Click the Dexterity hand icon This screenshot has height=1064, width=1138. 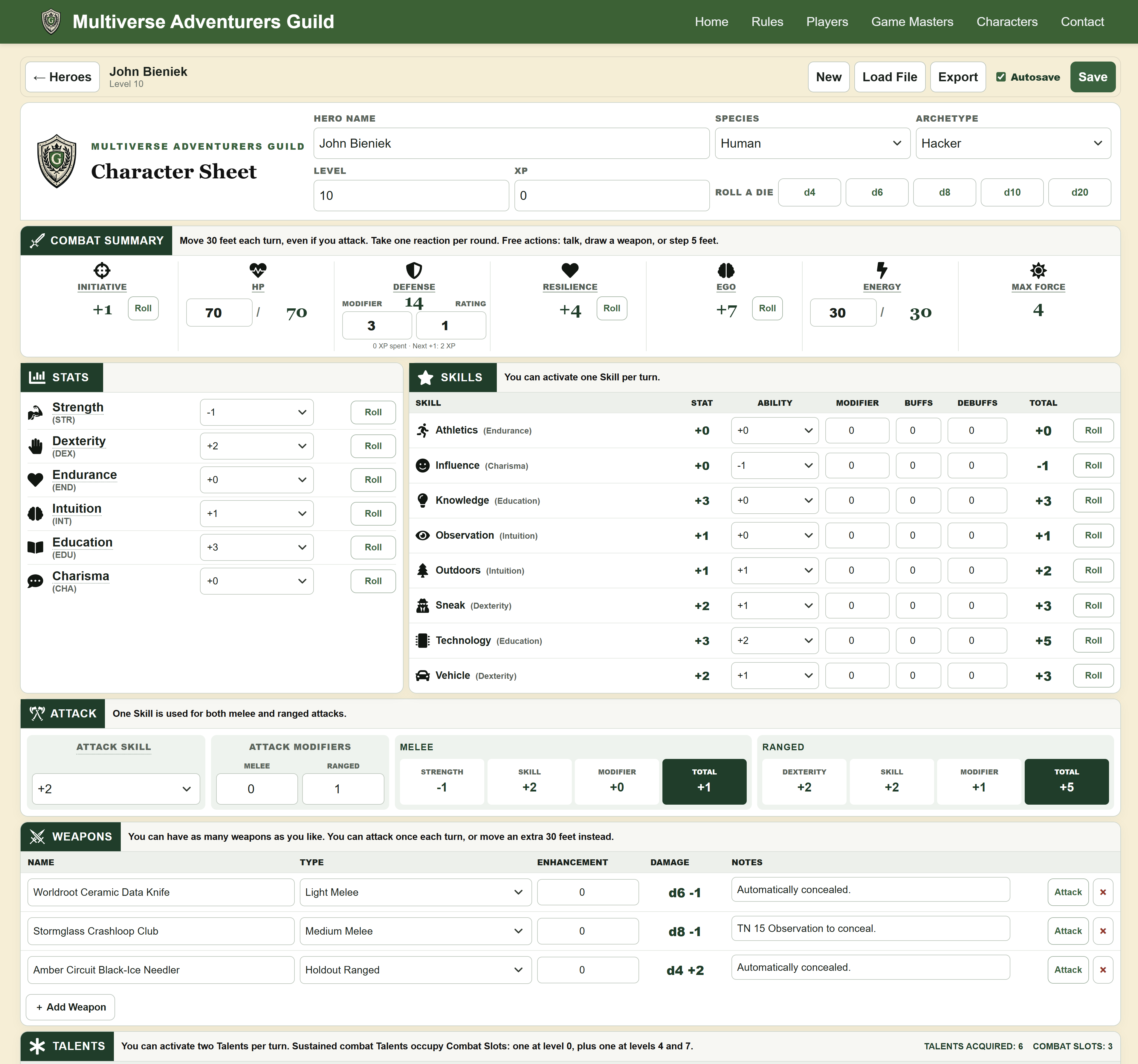[36, 445]
